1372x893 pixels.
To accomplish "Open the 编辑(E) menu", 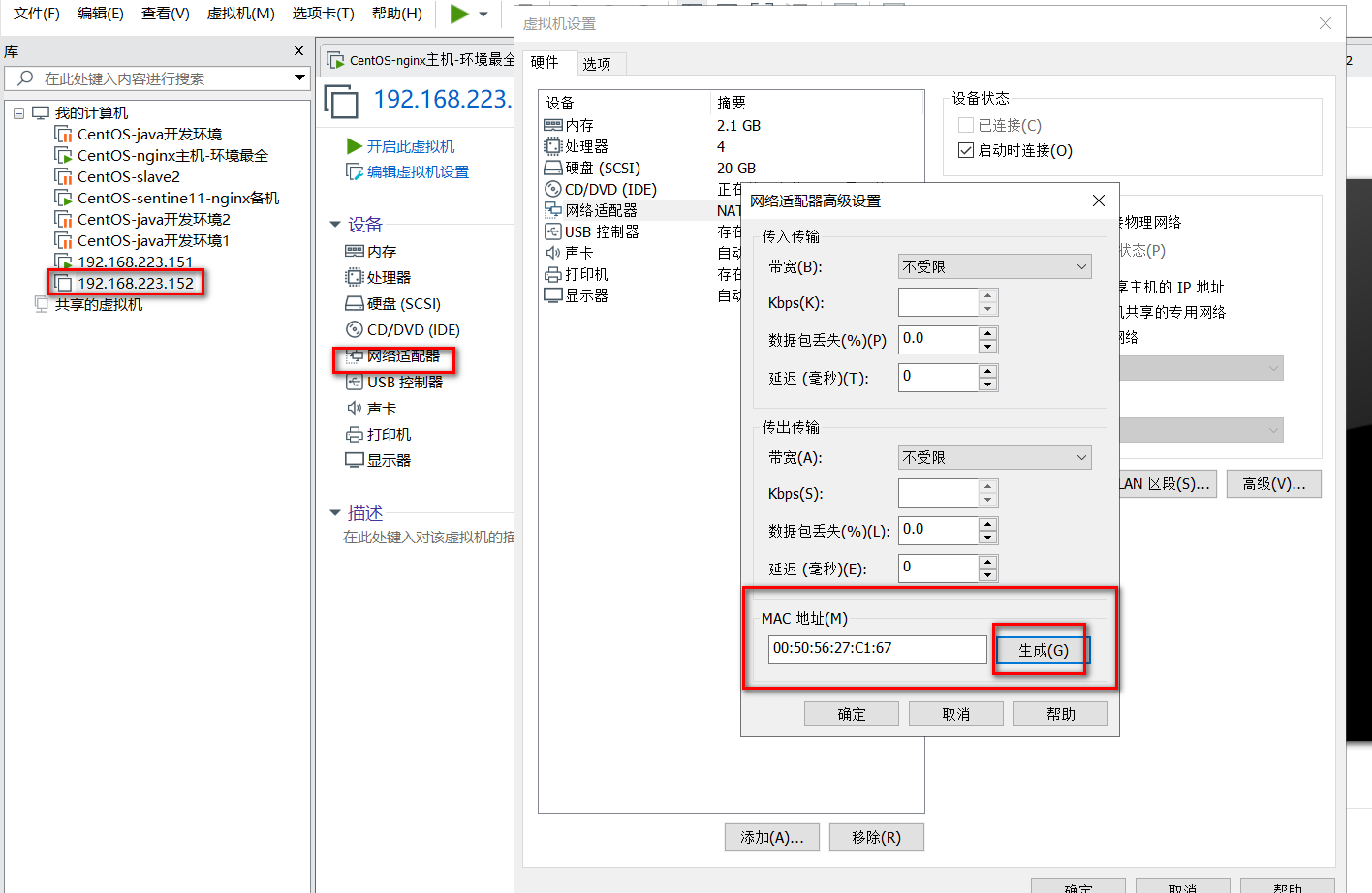I will pyautogui.click(x=101, y=14).
